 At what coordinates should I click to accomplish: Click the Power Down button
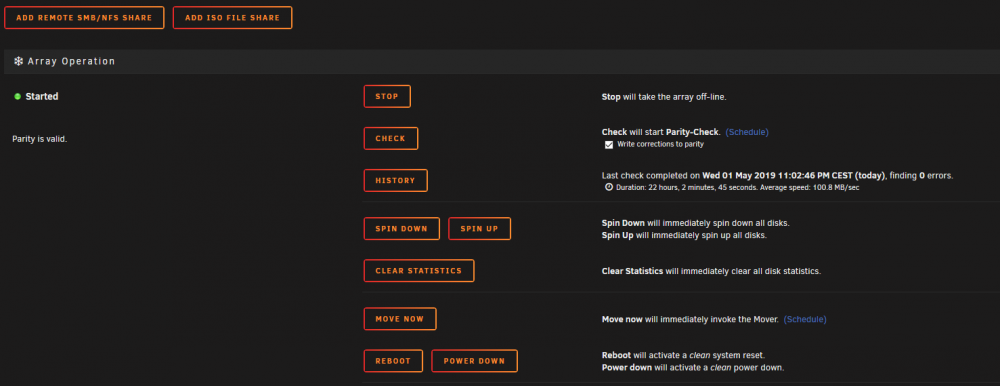point(474,361)
